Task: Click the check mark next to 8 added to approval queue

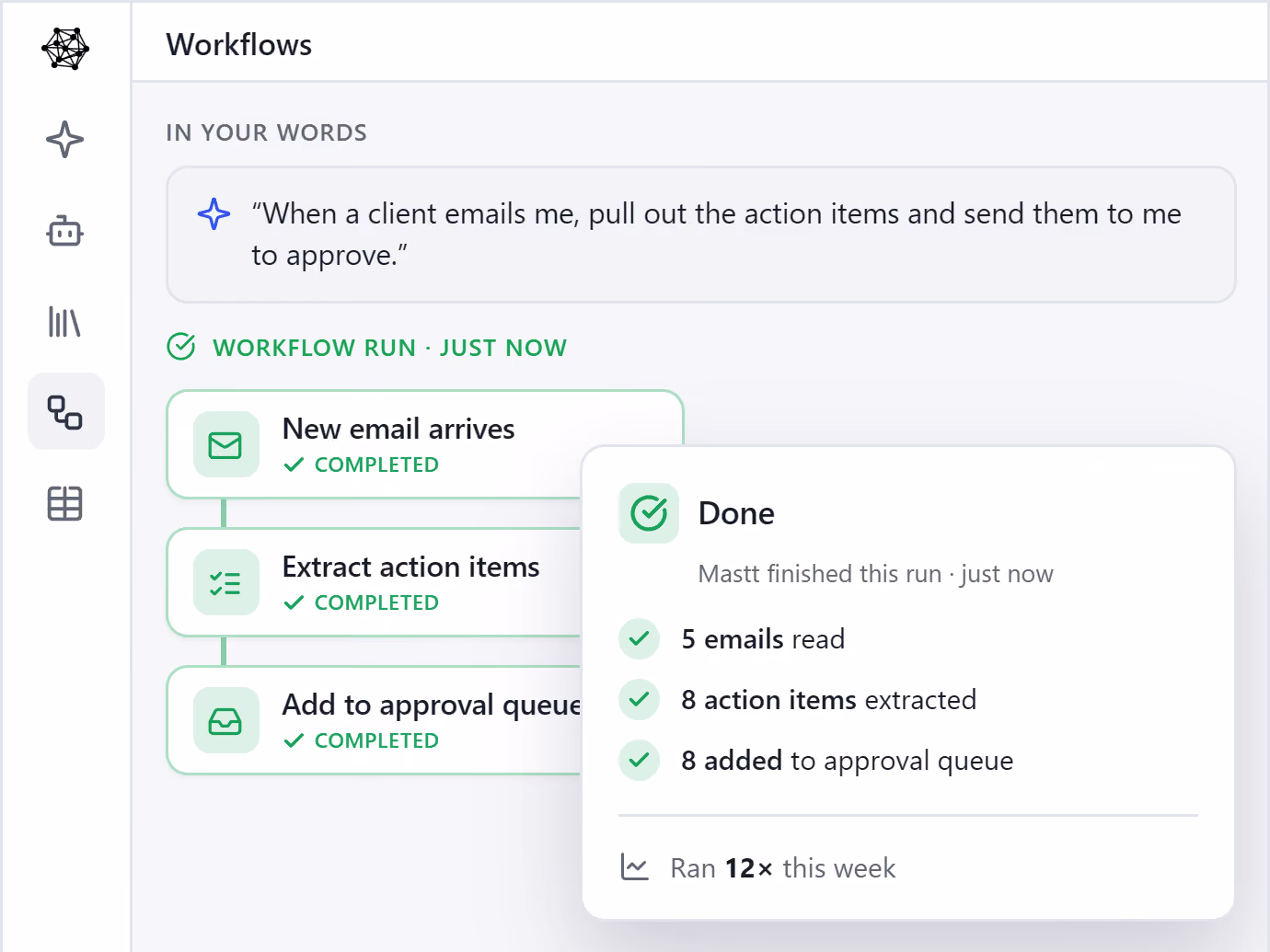Action: pyautogui.click(x=640, y=760)
